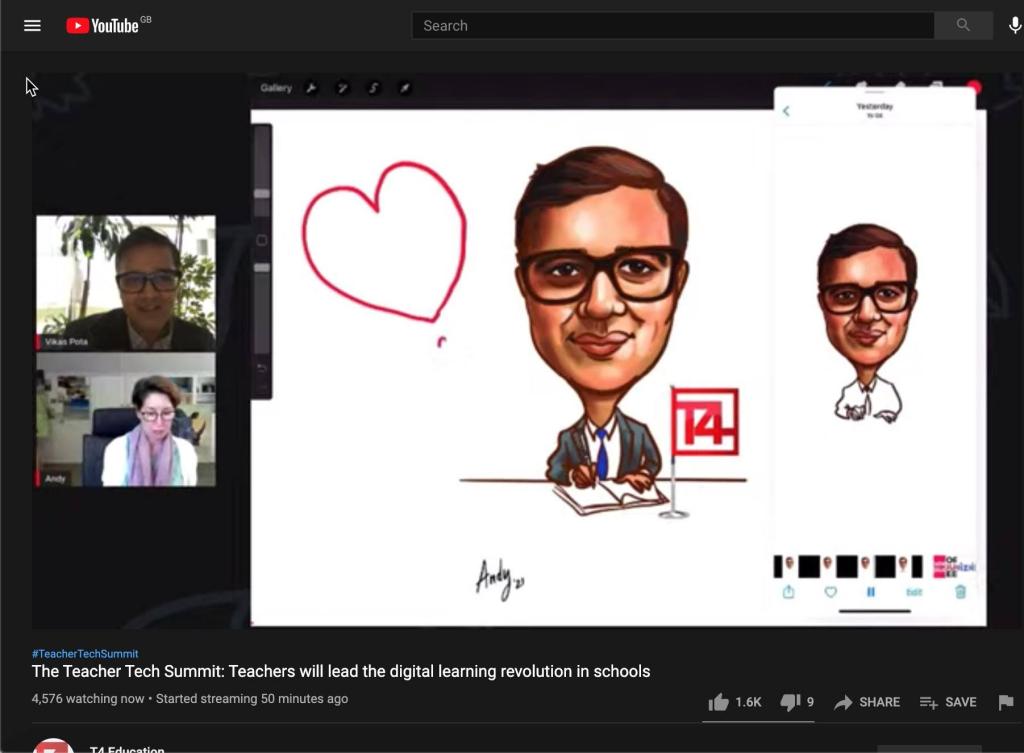Click the YouTube logo to go home

point(103,26)
